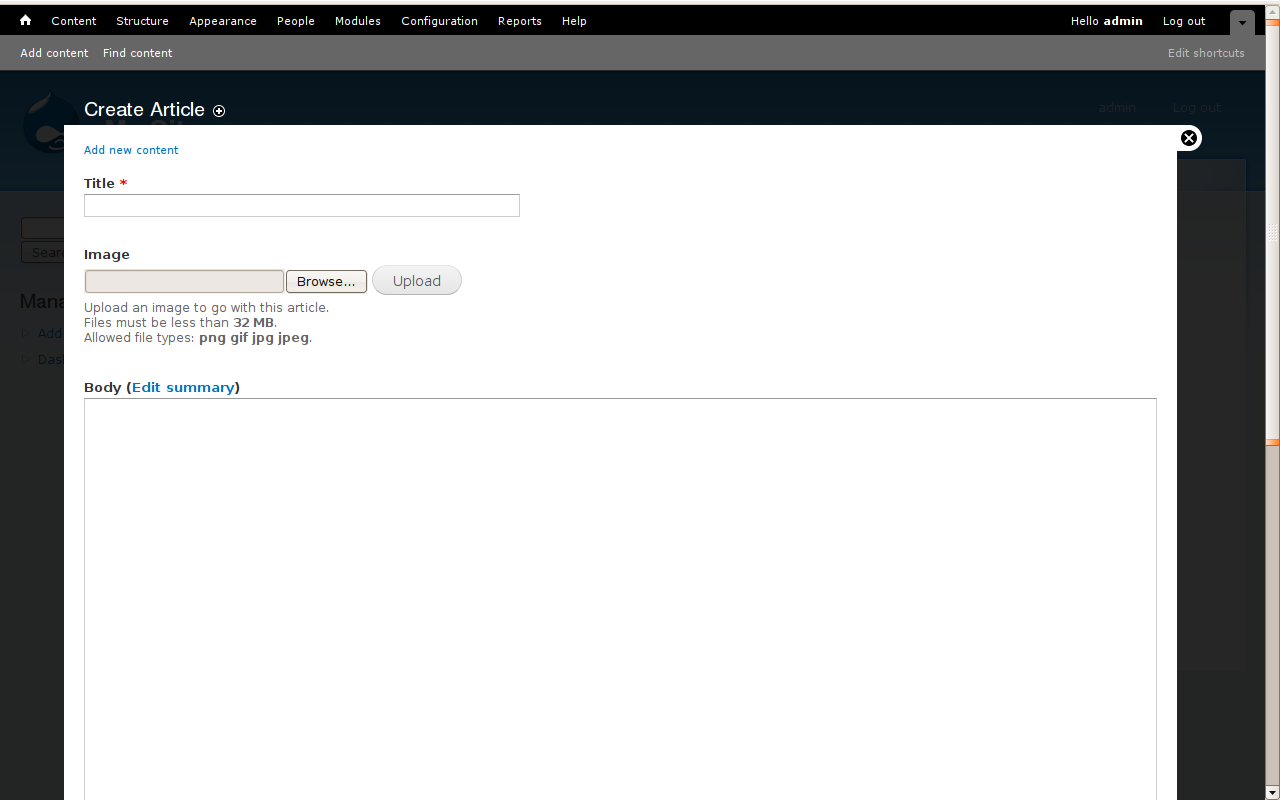
Task: Click the home icon in the admin toolbar
Action: 24,20
